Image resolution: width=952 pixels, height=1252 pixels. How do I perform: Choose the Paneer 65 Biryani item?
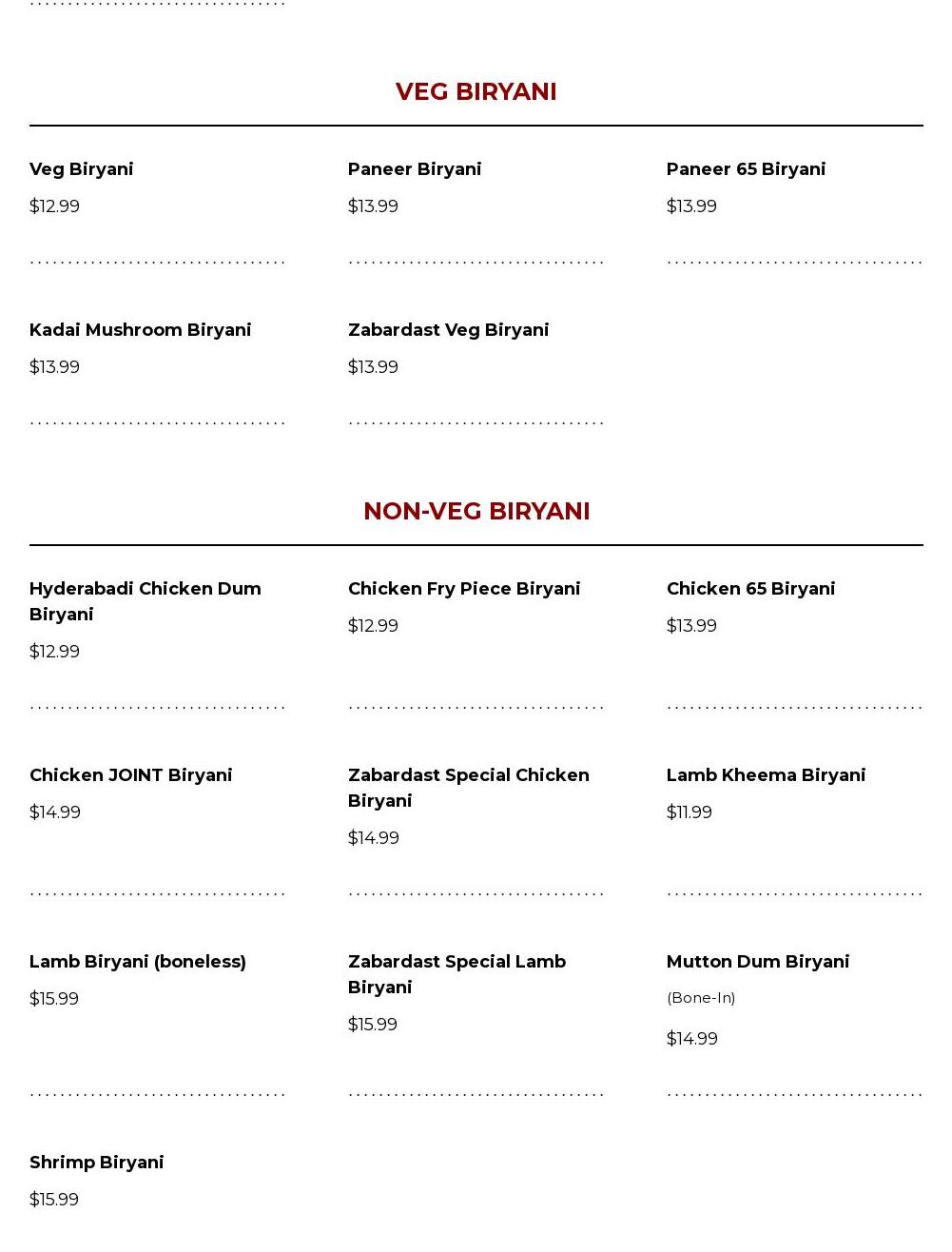[x=746, y=169]
